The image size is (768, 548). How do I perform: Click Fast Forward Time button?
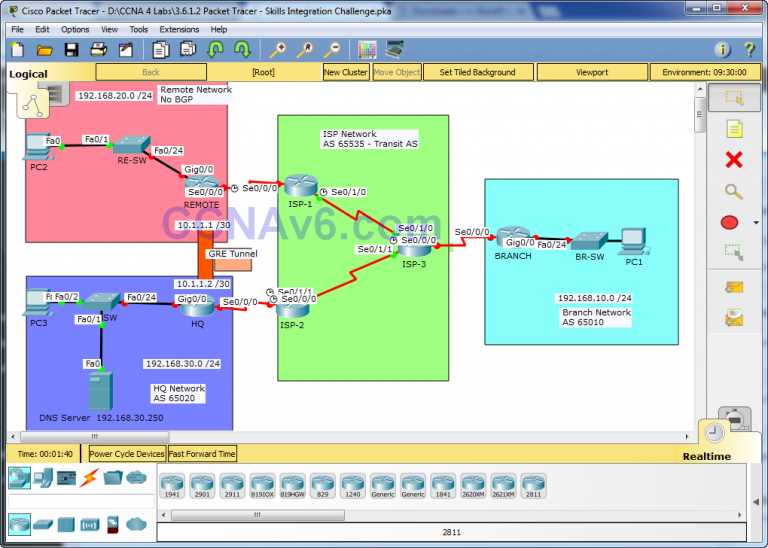pos(202,454)
